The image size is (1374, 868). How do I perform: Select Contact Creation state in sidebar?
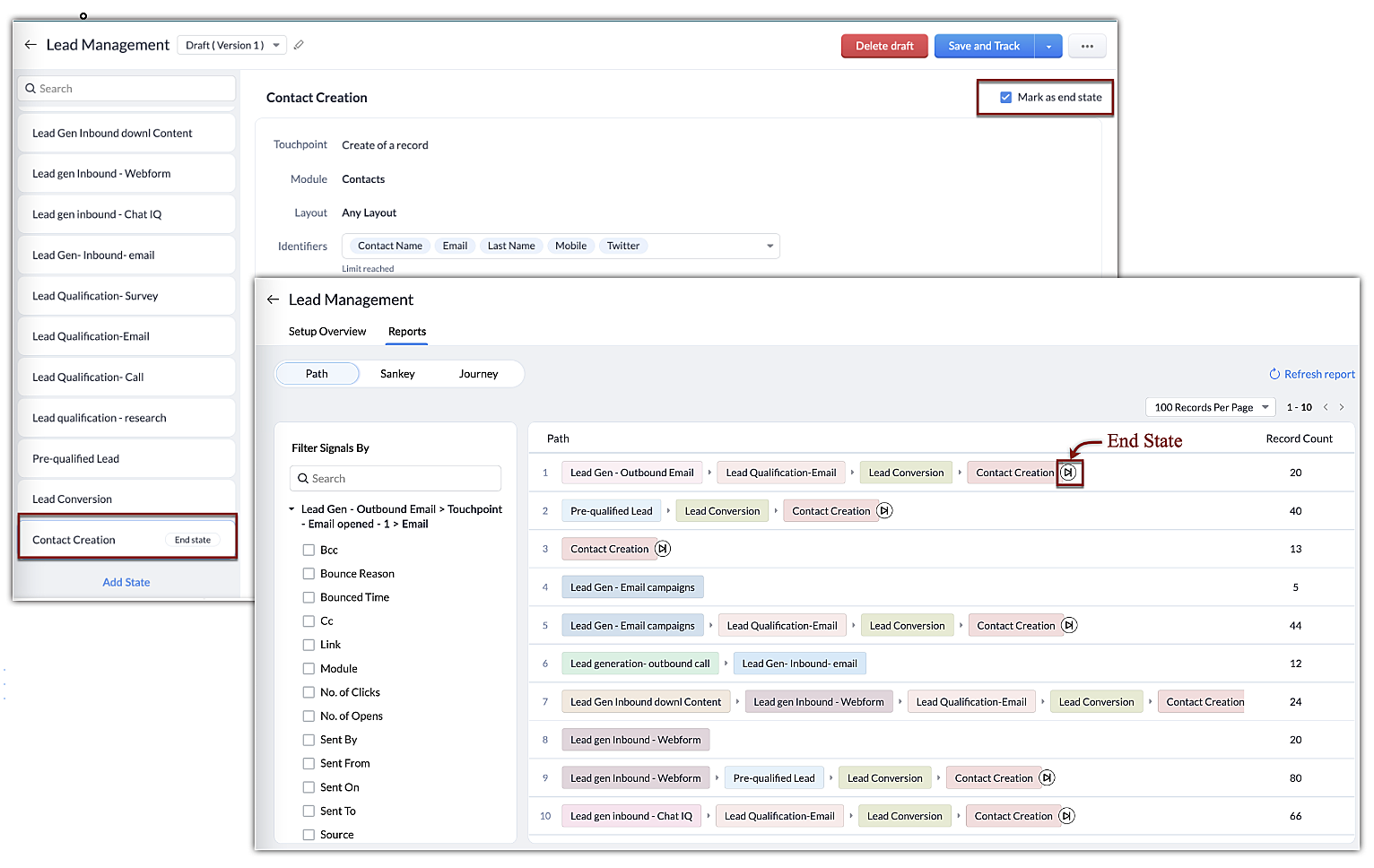coord(127,540)
